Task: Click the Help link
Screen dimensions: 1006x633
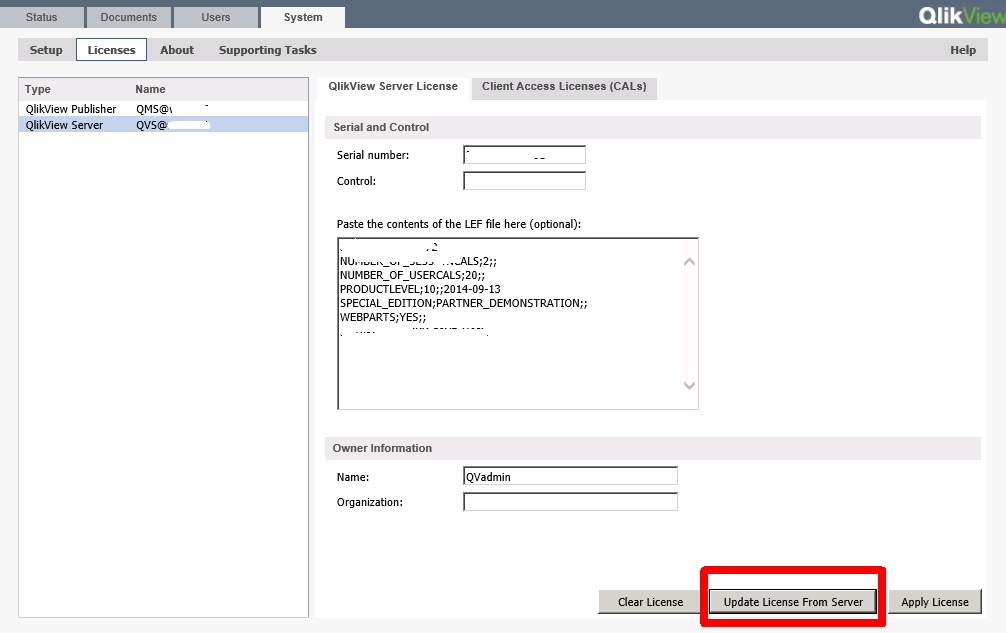Action: point(962,50)
